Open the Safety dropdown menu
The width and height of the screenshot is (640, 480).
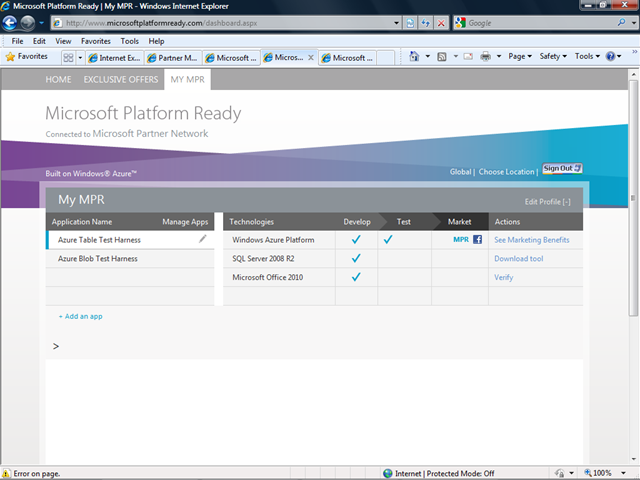pos(552,57)
